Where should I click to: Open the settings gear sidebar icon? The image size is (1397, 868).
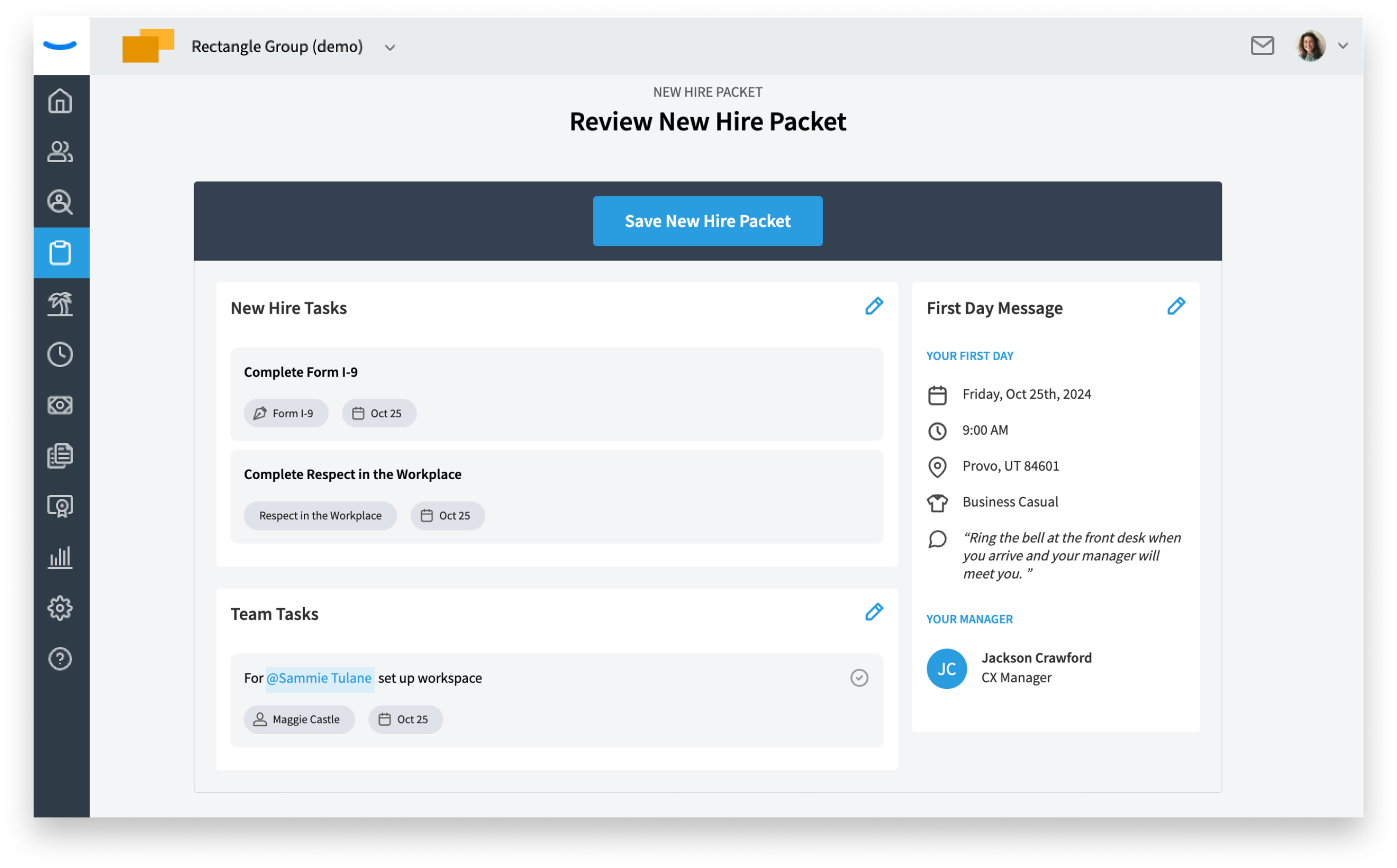tap(60, 608)
